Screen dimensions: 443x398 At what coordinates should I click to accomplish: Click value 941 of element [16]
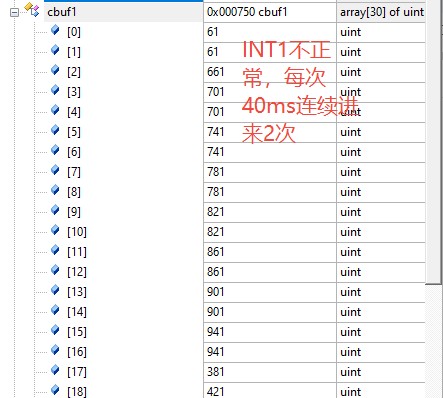pos(215,352)
